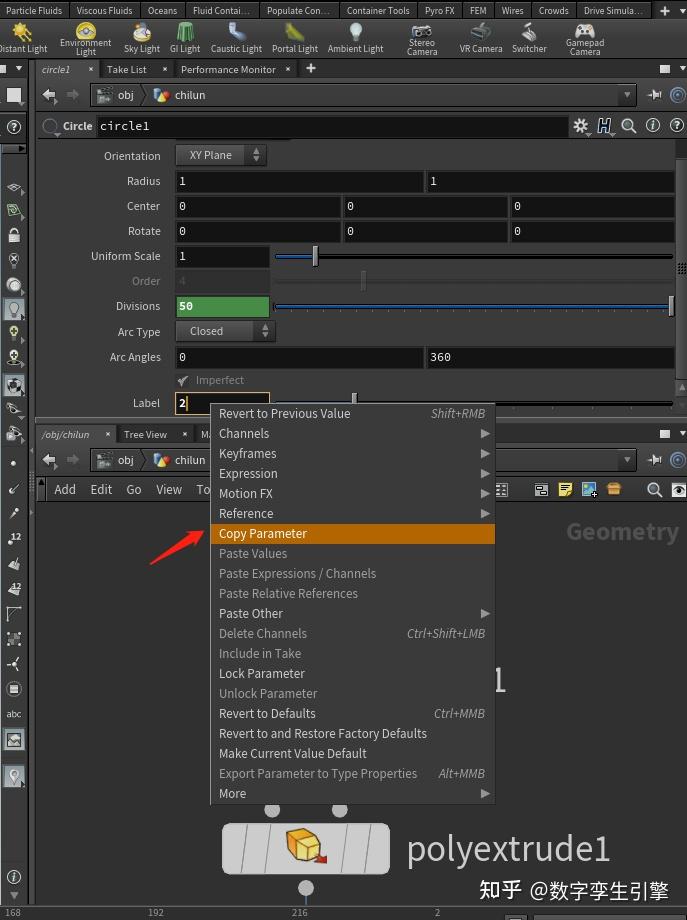The height and width of the screenshot is (920, 687).
Task: Open the parameter gear settings menu
Action: (x=580, y=126)
